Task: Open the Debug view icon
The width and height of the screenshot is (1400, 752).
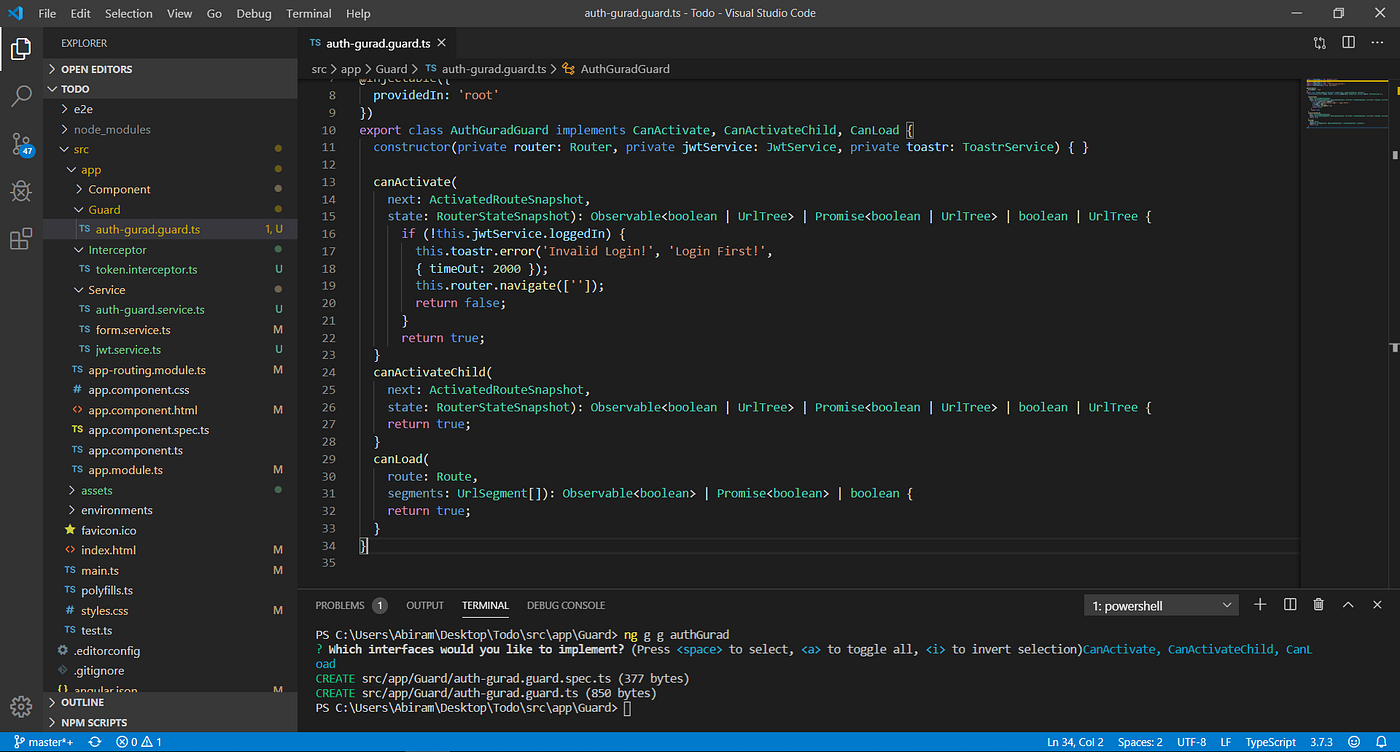Action: (21, 191)
